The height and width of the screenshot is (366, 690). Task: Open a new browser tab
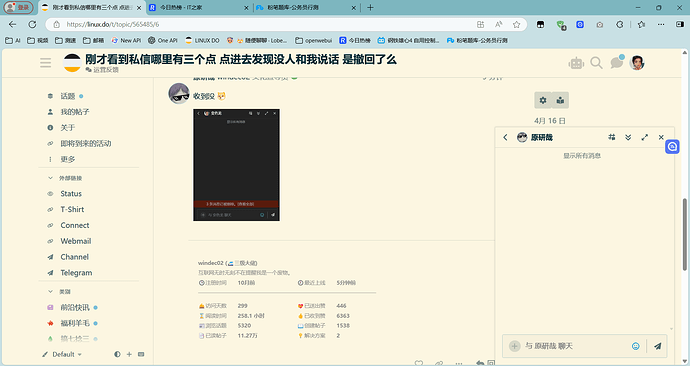click(370, 7)
